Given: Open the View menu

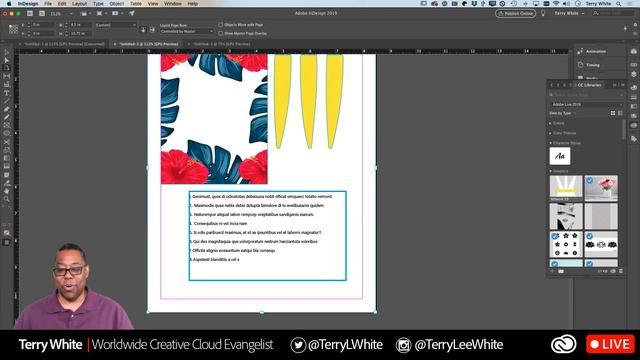Looking at the screenshot, I should (x=153, y=4).
